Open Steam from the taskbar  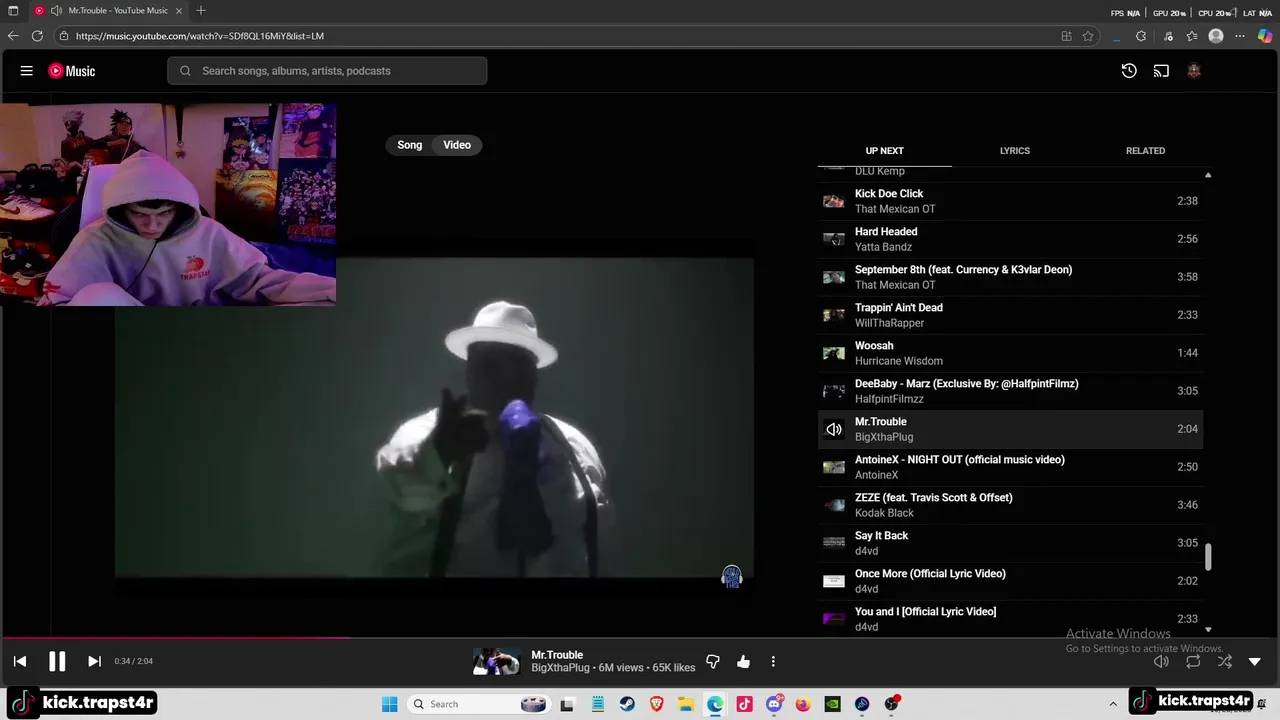[x=627, y=704]
